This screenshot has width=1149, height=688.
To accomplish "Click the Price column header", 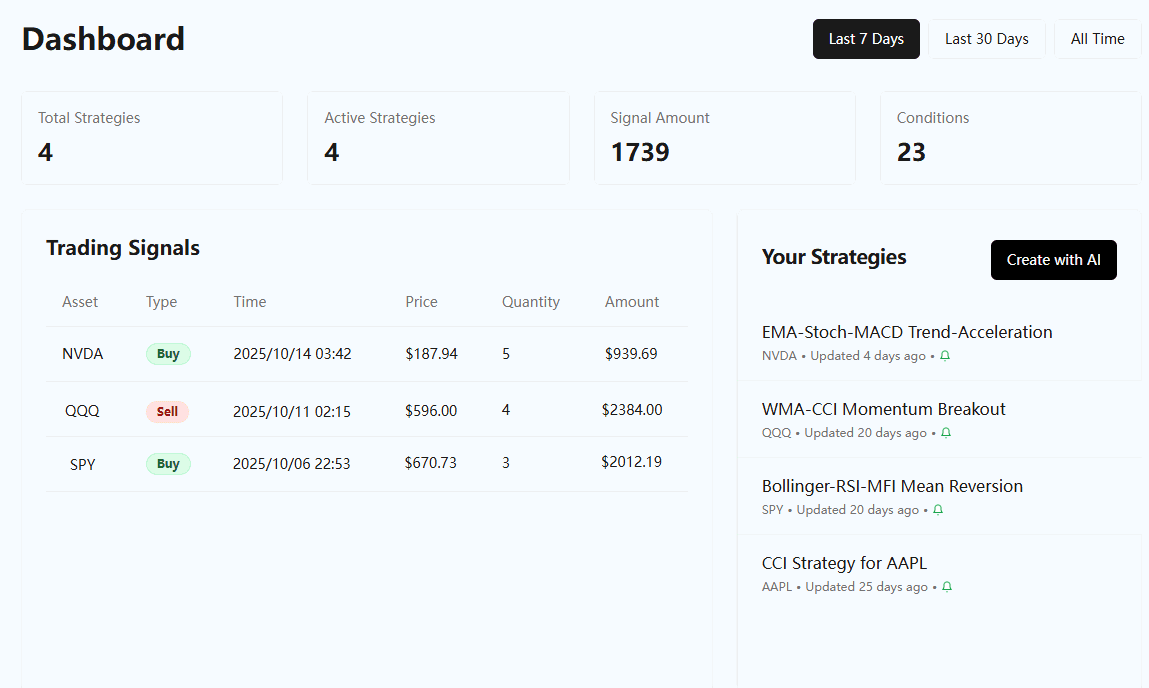I will point(421,302).
